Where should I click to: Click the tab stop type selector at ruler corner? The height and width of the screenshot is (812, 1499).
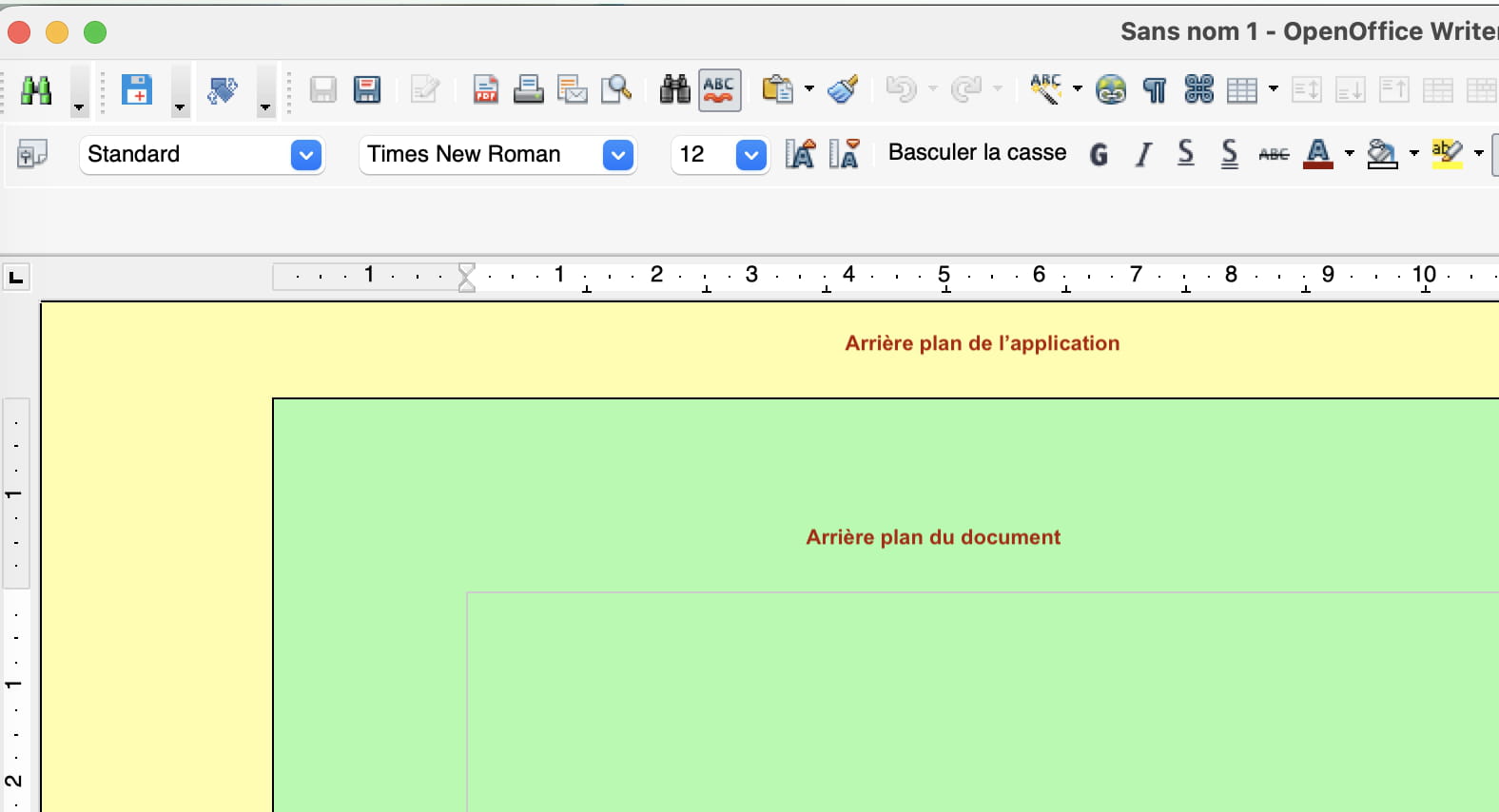16,278
